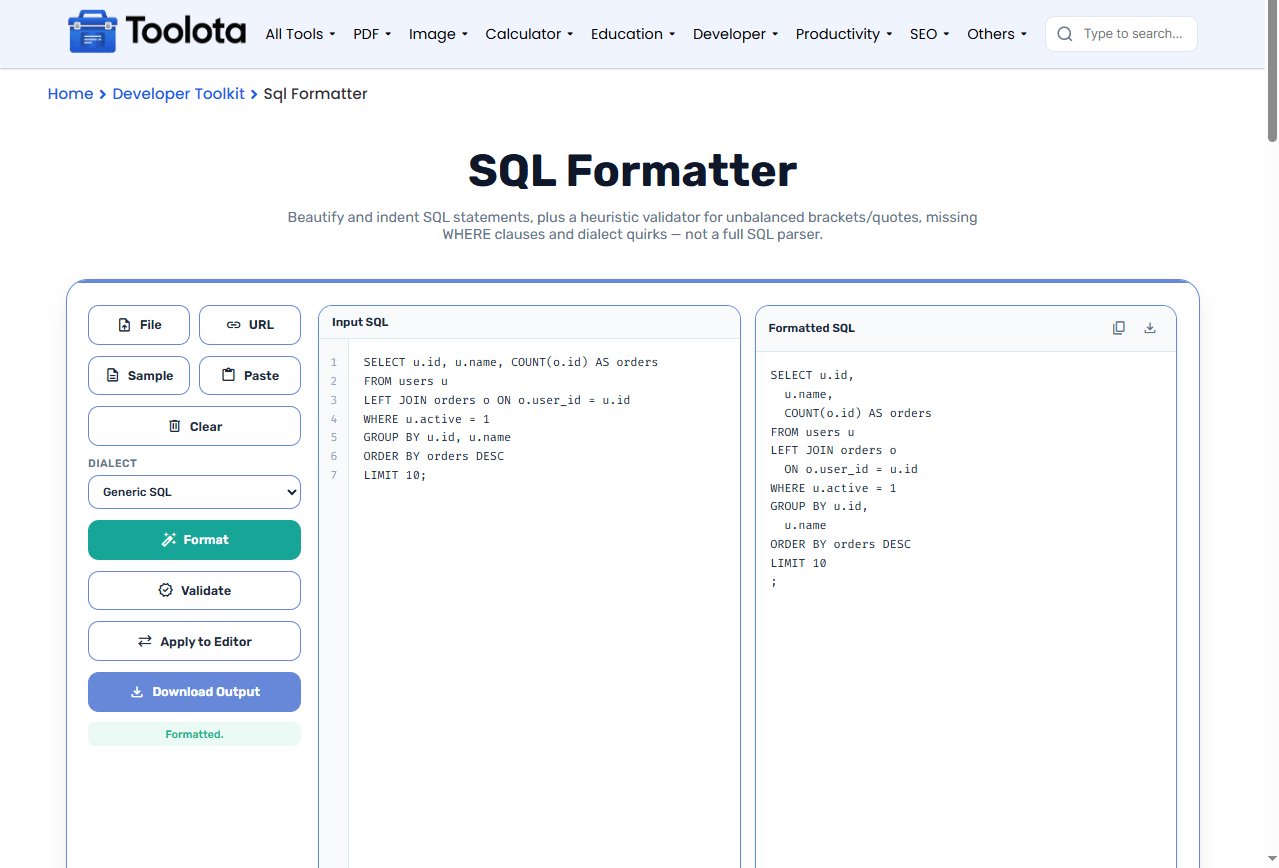Image resolution: width=1279 pixels, height=868 pixels.
Task: Clear the SQL input
Action: click(194, 426)
